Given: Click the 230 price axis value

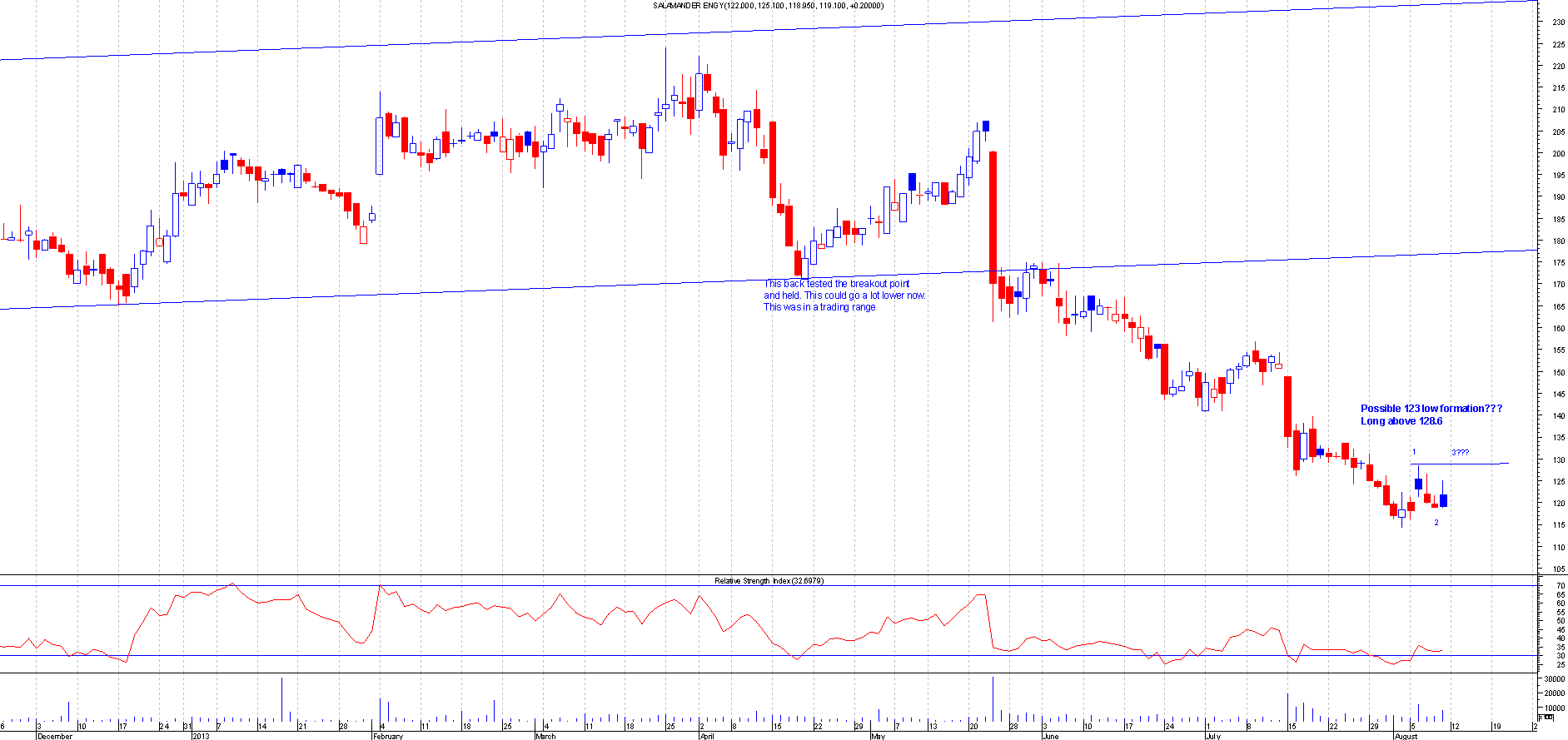Looking at the screenshot, I should pos(1557,22).
